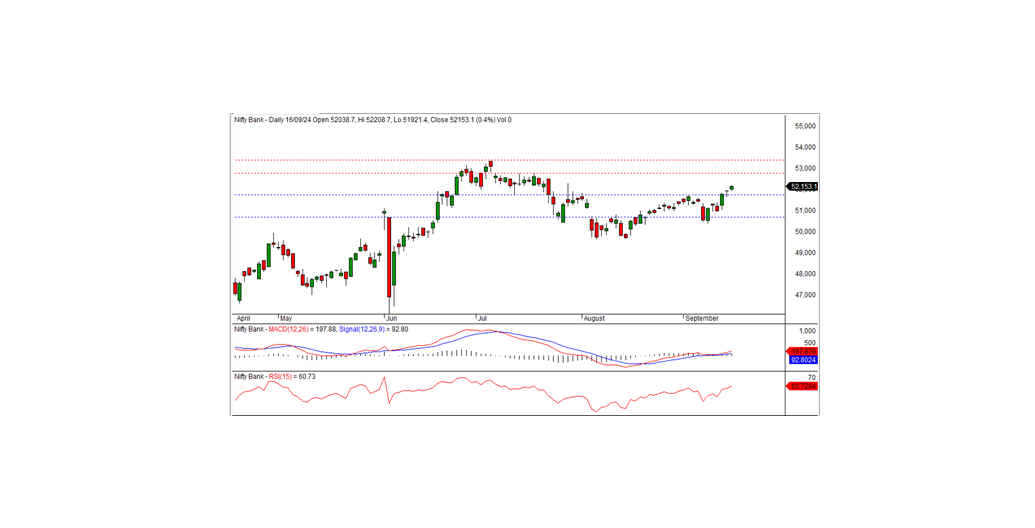The height and width of the screenshot is (528, 1035).
Task: Click the red MACD value tag 197.88
Action: [803, 352]
